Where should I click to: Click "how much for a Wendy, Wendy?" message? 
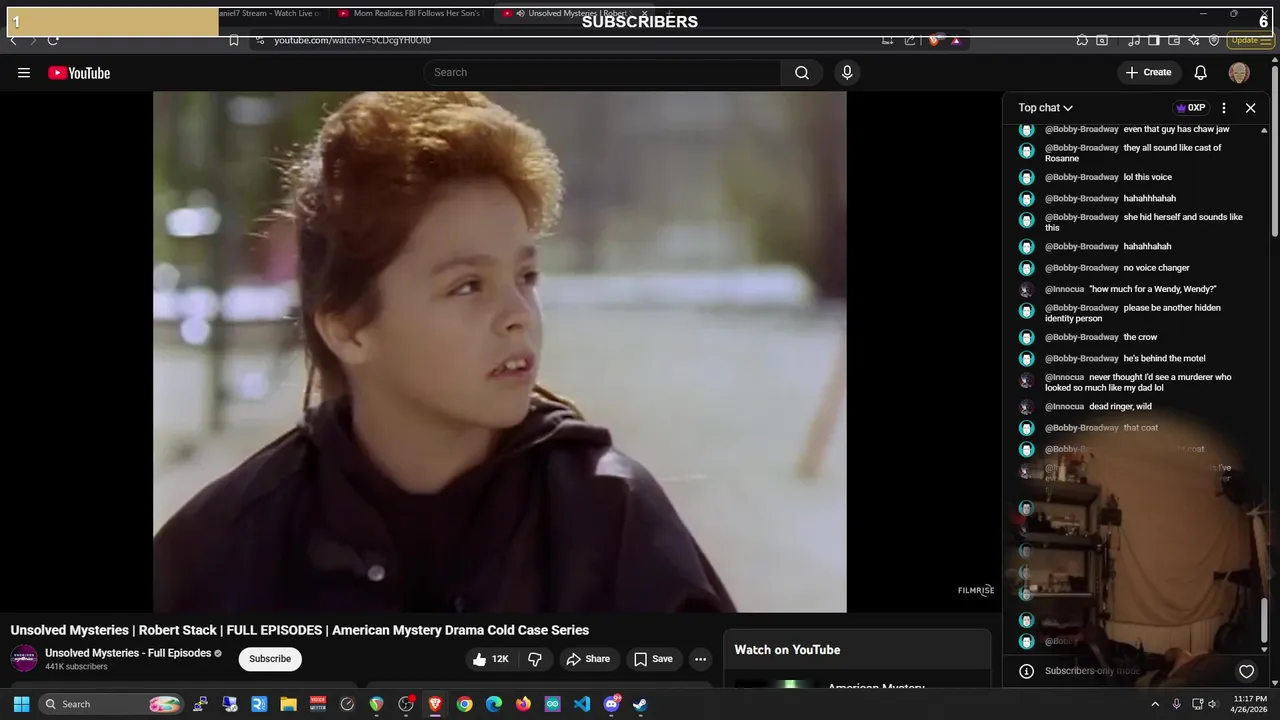pos(1153,289)
